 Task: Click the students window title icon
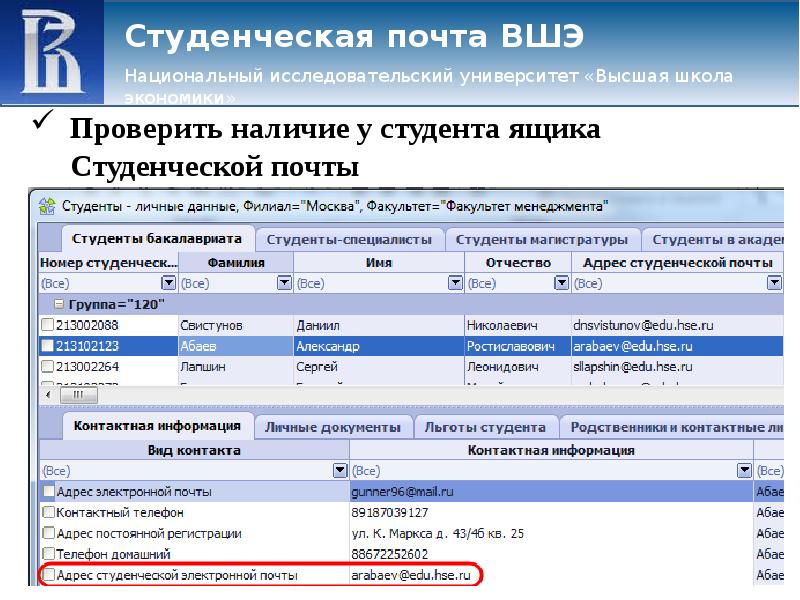tap(46, 207)
